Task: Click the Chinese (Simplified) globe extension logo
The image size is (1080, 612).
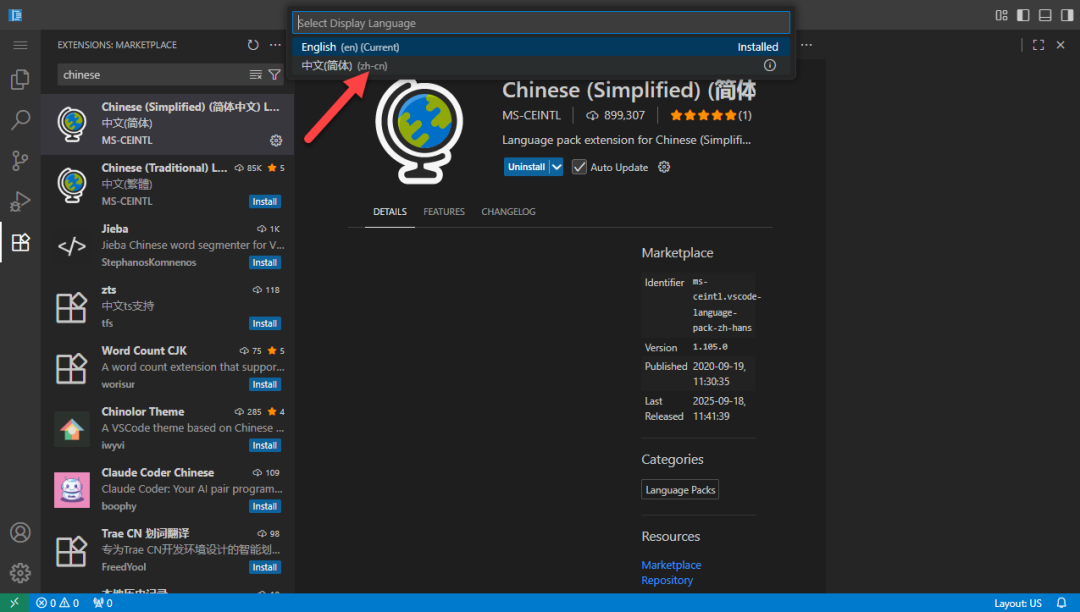Action: (x=419, y=131)
